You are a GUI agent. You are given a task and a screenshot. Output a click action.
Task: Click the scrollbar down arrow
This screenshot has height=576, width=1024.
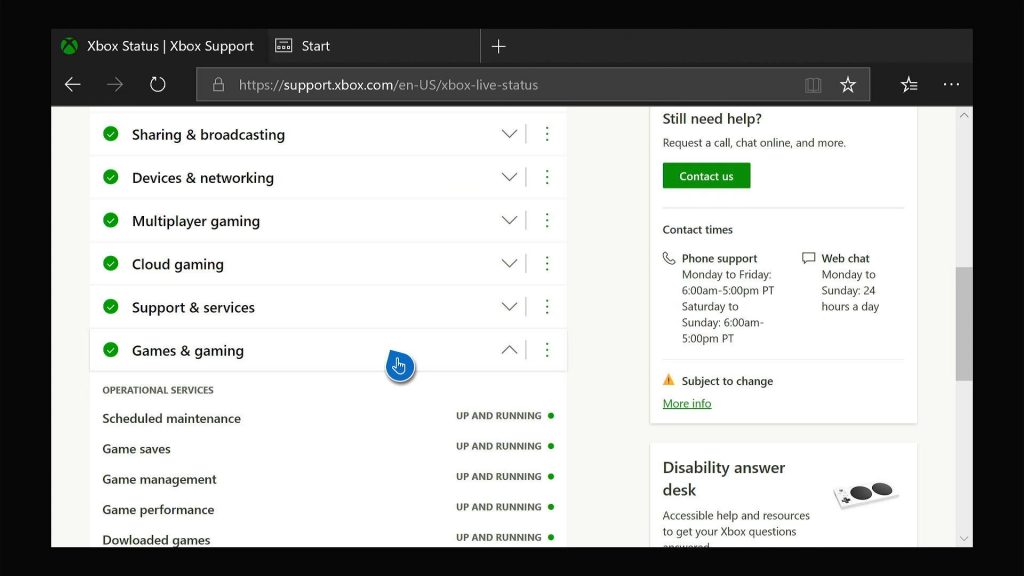coord(964,539)
